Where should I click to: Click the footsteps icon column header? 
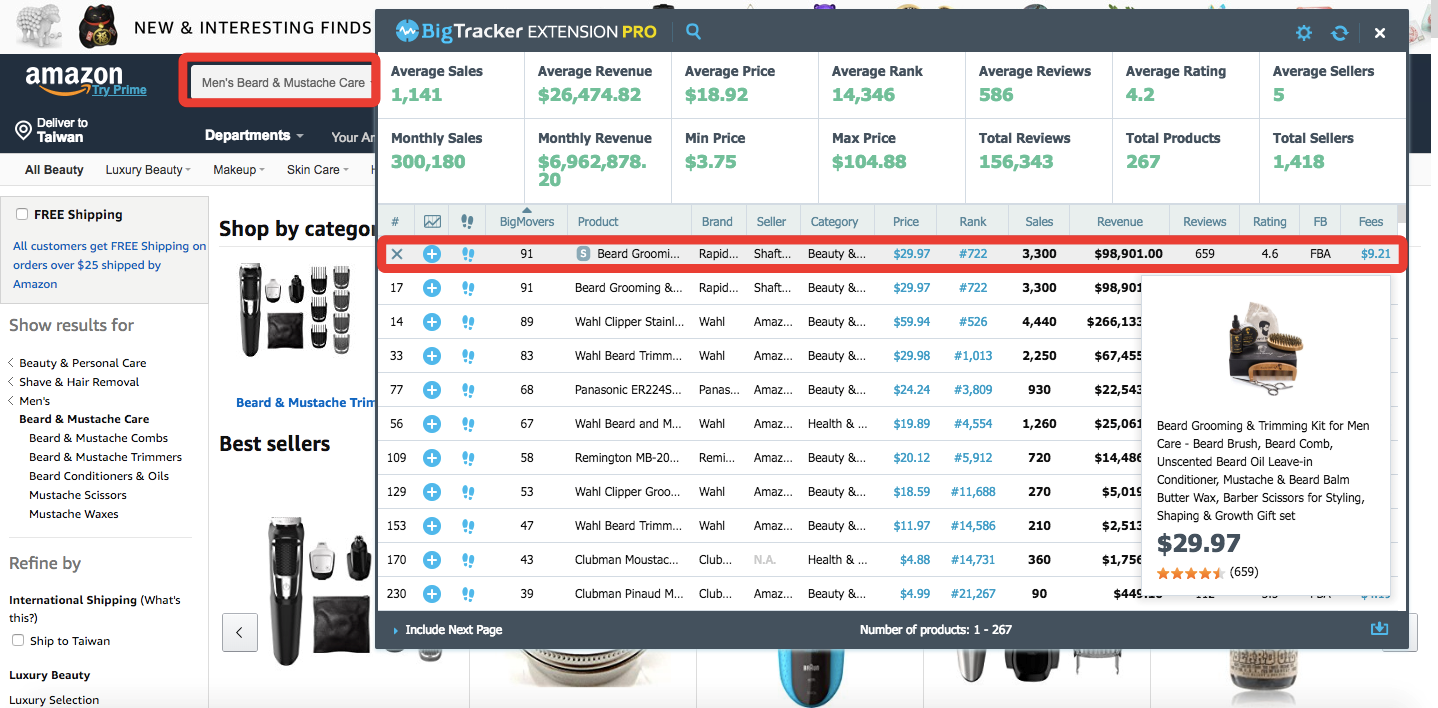467,222
